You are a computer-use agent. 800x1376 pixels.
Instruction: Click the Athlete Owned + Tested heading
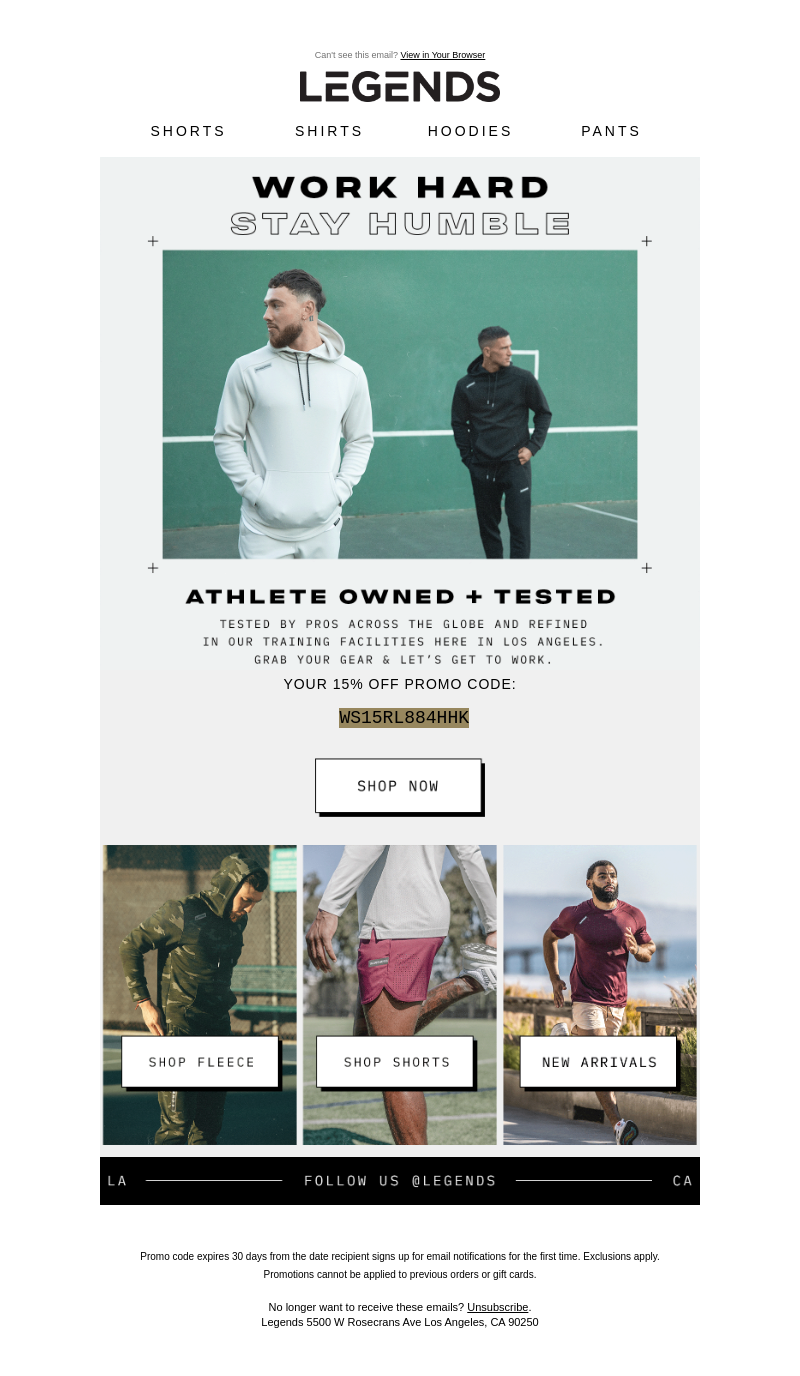tap(400, 597)
